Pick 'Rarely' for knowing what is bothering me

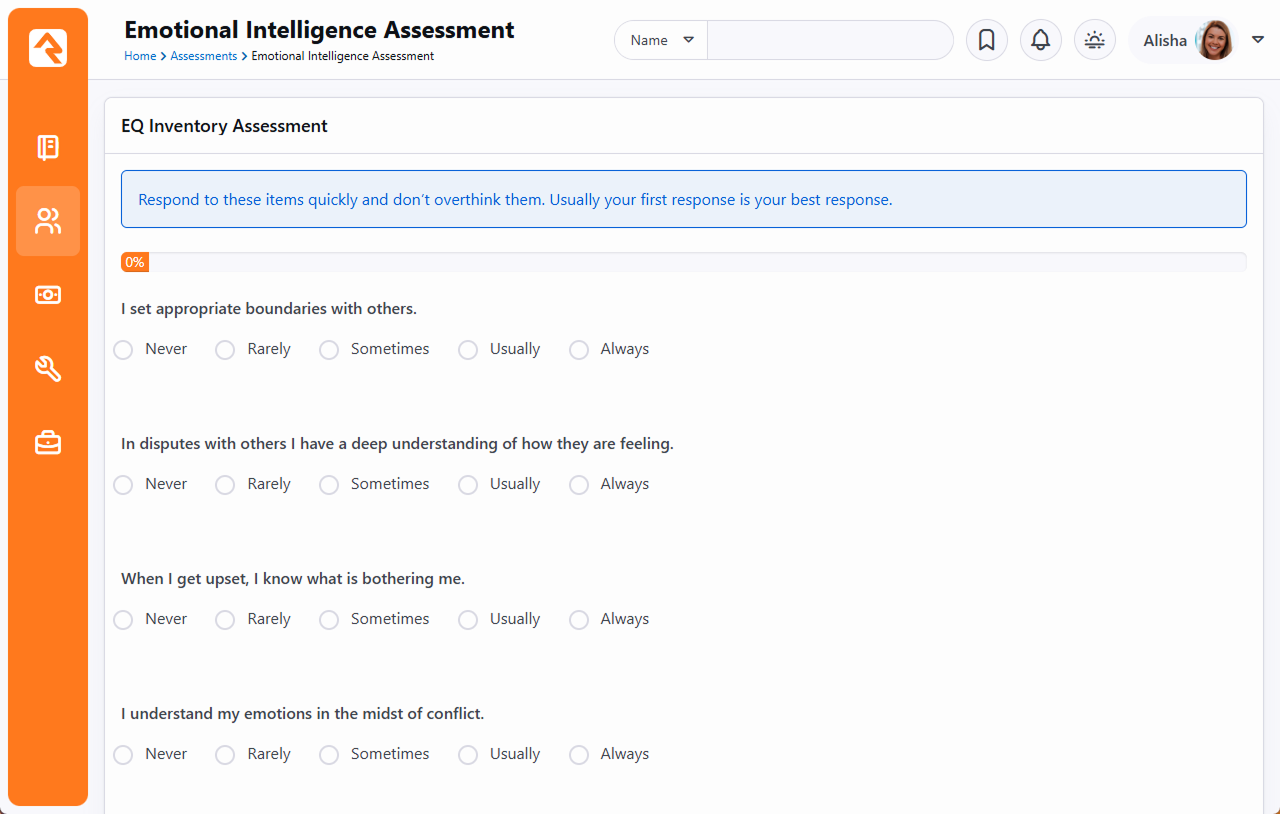225,620
